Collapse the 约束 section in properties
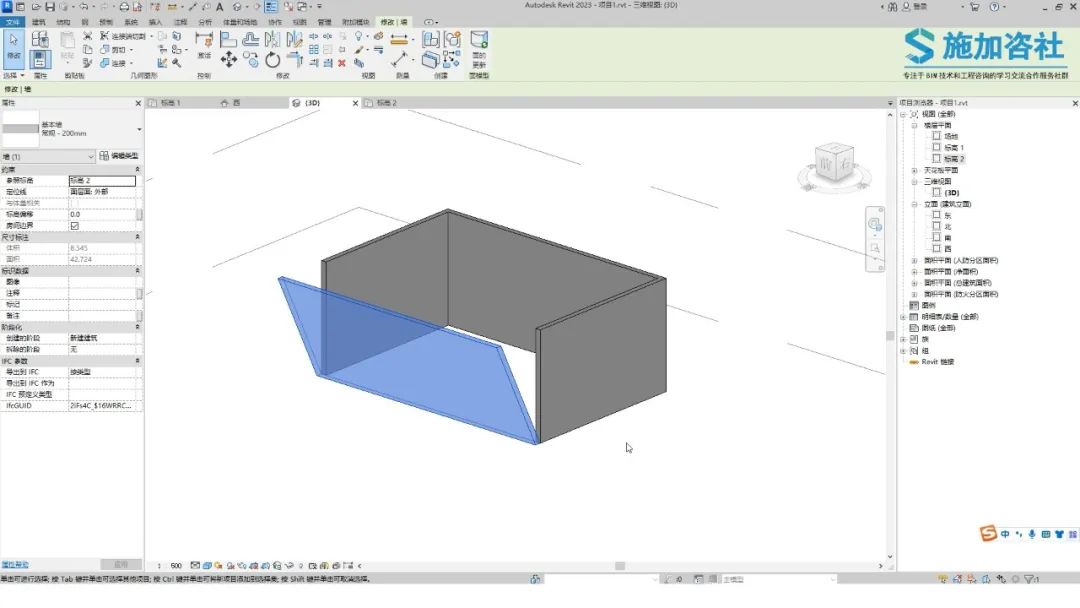This screenshot has width=1080, height=608. [137, 170]
